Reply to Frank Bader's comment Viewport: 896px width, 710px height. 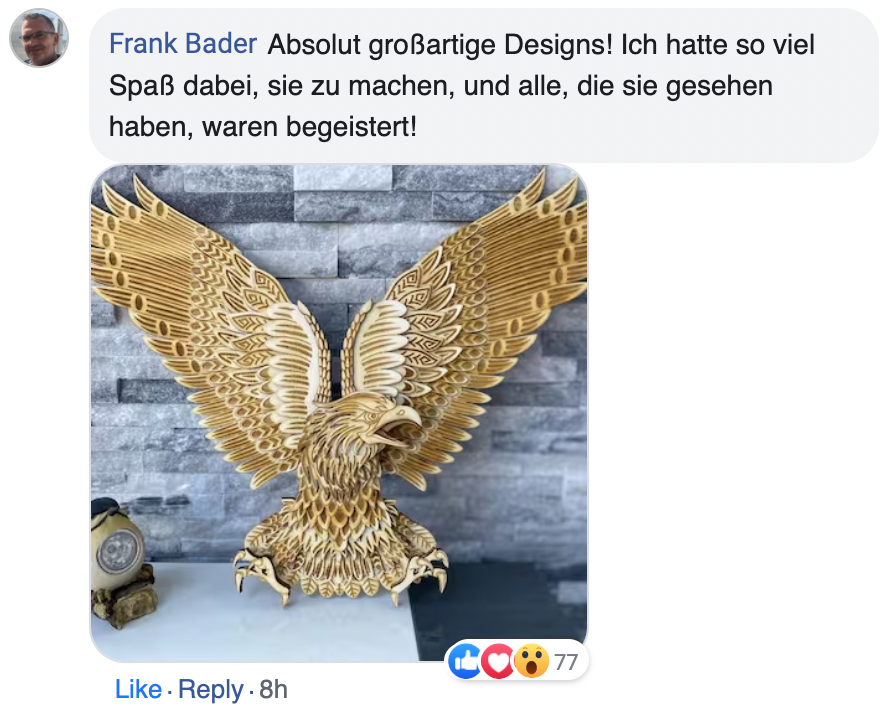211,689
